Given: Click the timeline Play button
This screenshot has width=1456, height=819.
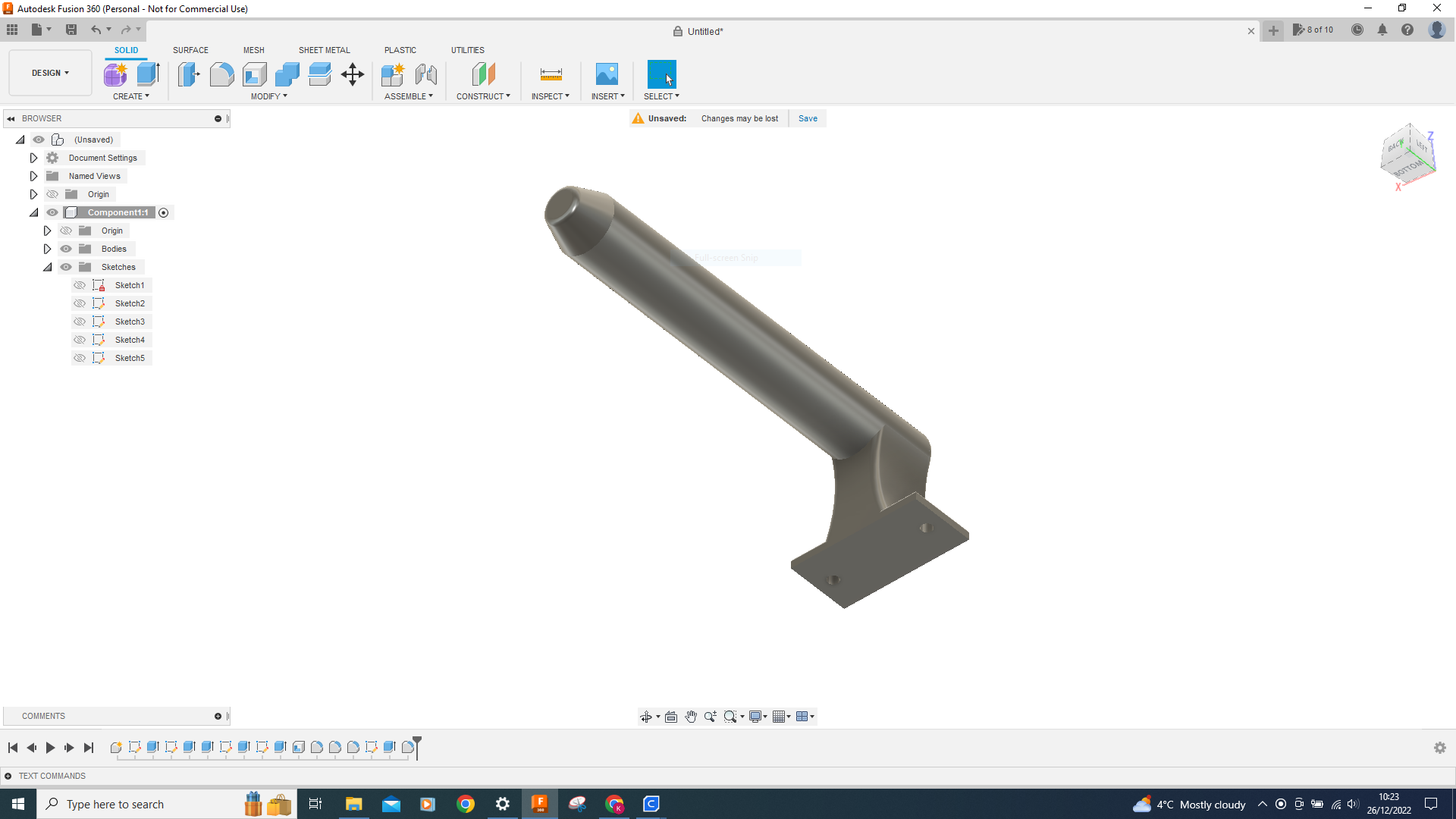Looking at the screenshot, I should [50, 748].
